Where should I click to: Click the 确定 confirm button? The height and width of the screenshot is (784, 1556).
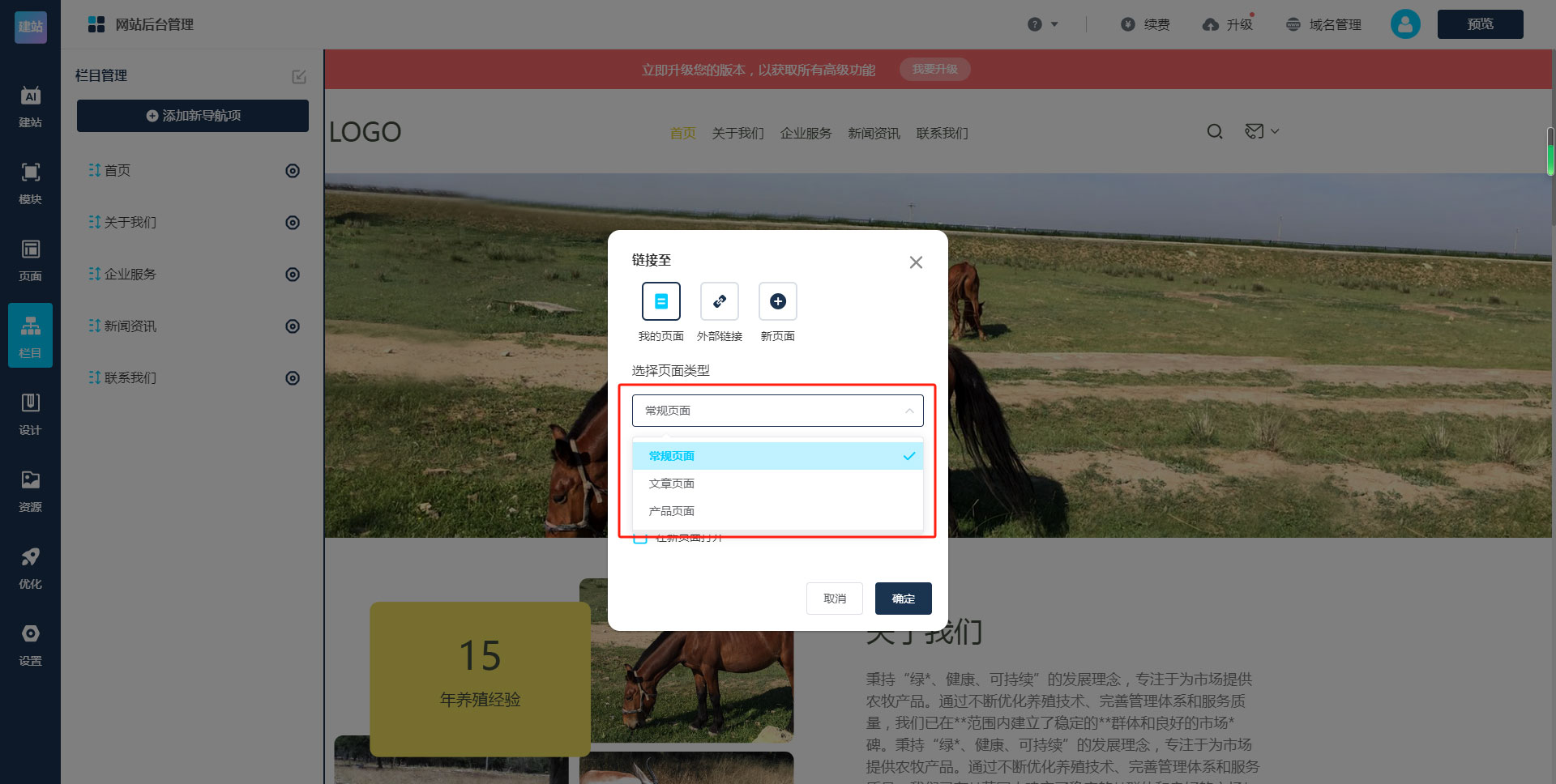(x=904, y=599)
